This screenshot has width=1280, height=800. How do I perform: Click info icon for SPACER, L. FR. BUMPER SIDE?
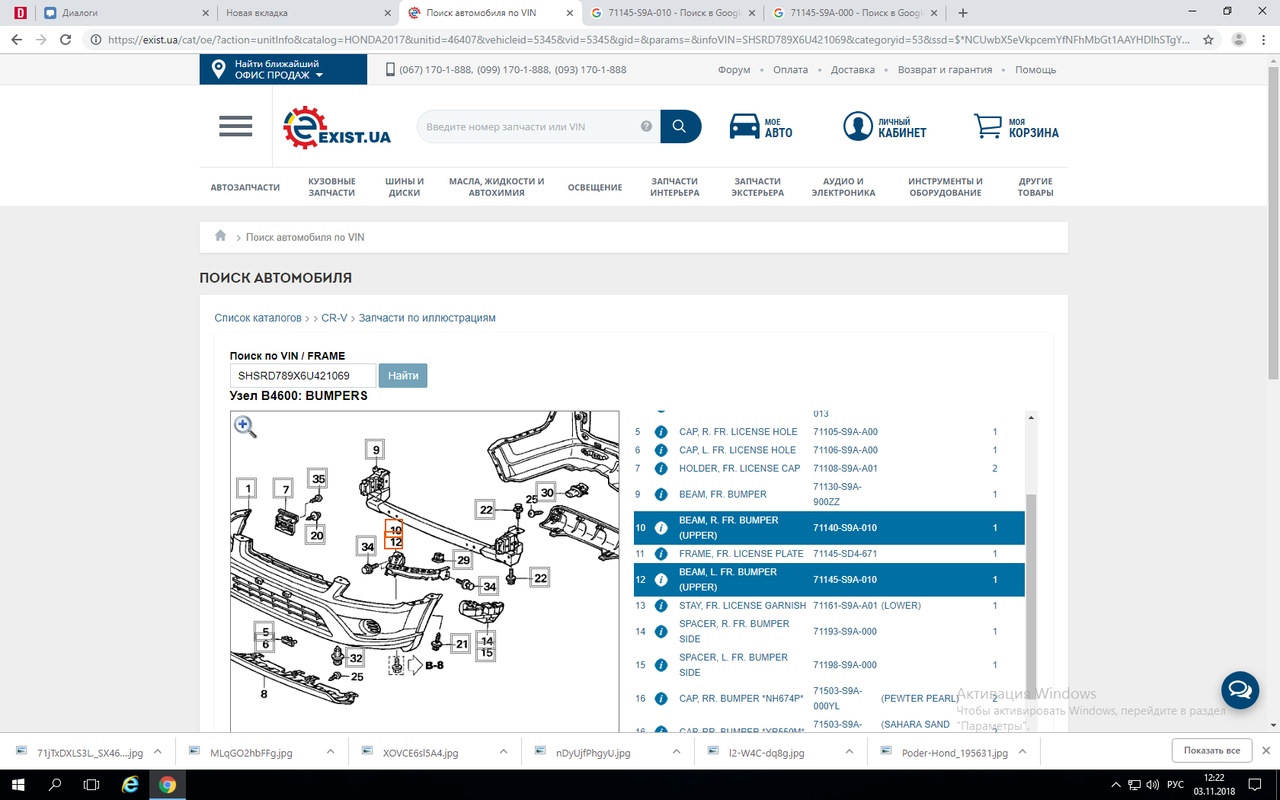coord(661,665)
